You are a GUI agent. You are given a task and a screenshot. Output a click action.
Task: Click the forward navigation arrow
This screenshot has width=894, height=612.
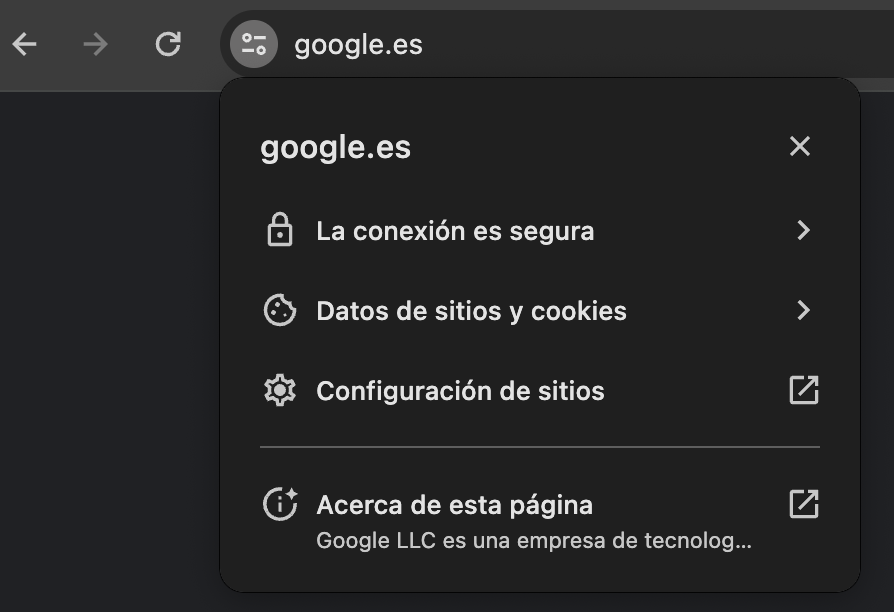point(95,44)
